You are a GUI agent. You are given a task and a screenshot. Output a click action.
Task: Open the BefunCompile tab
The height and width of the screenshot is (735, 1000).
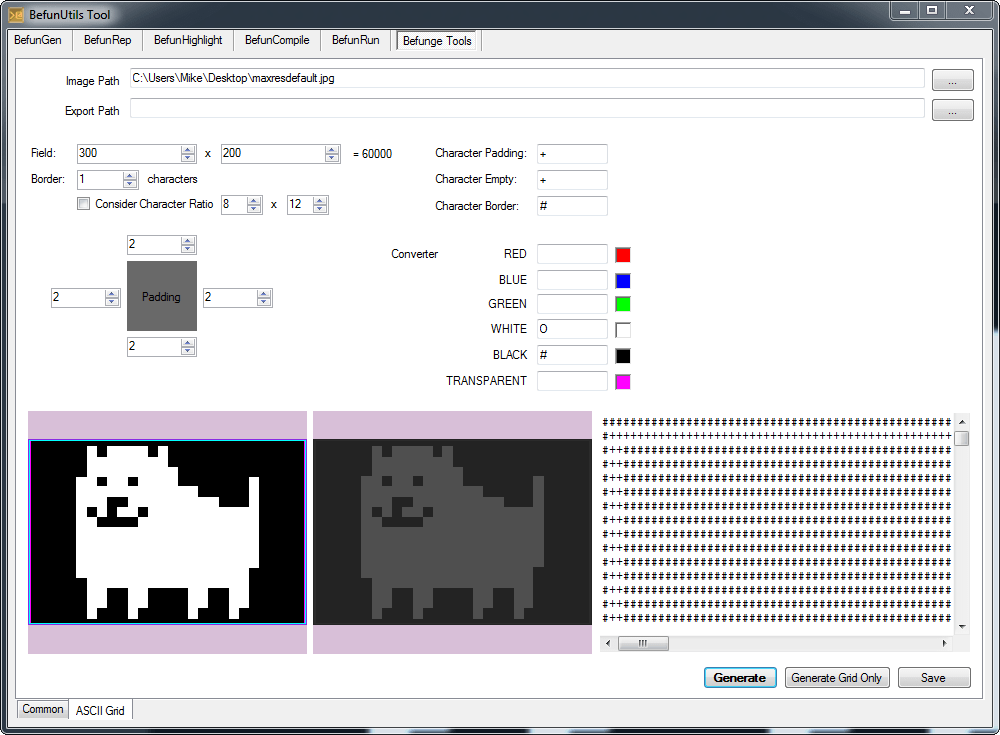point(277,40)
